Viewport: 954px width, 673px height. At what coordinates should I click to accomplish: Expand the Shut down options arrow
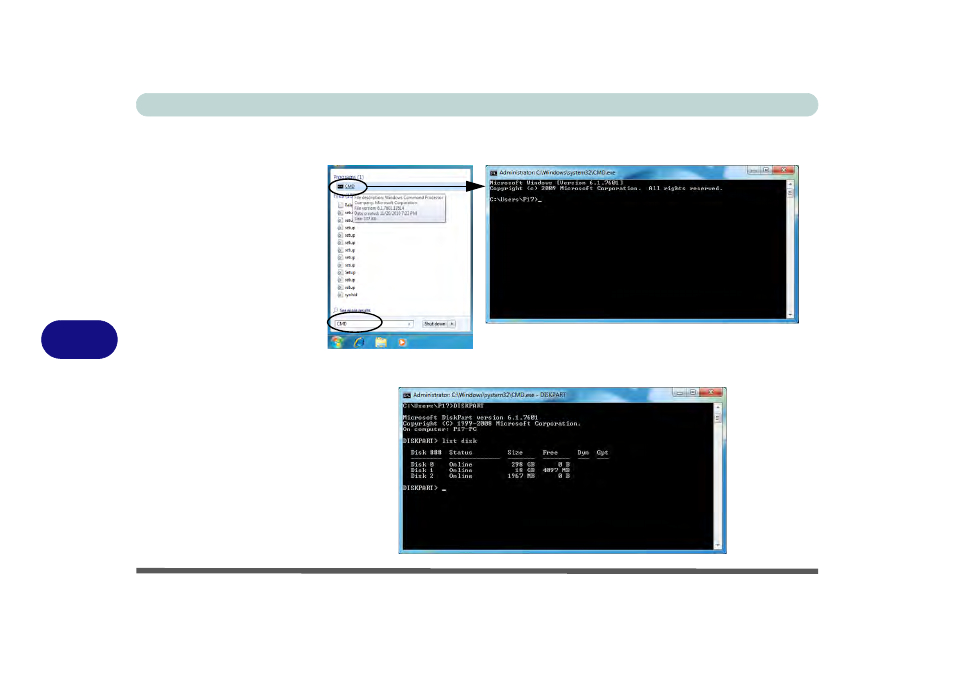452,324
